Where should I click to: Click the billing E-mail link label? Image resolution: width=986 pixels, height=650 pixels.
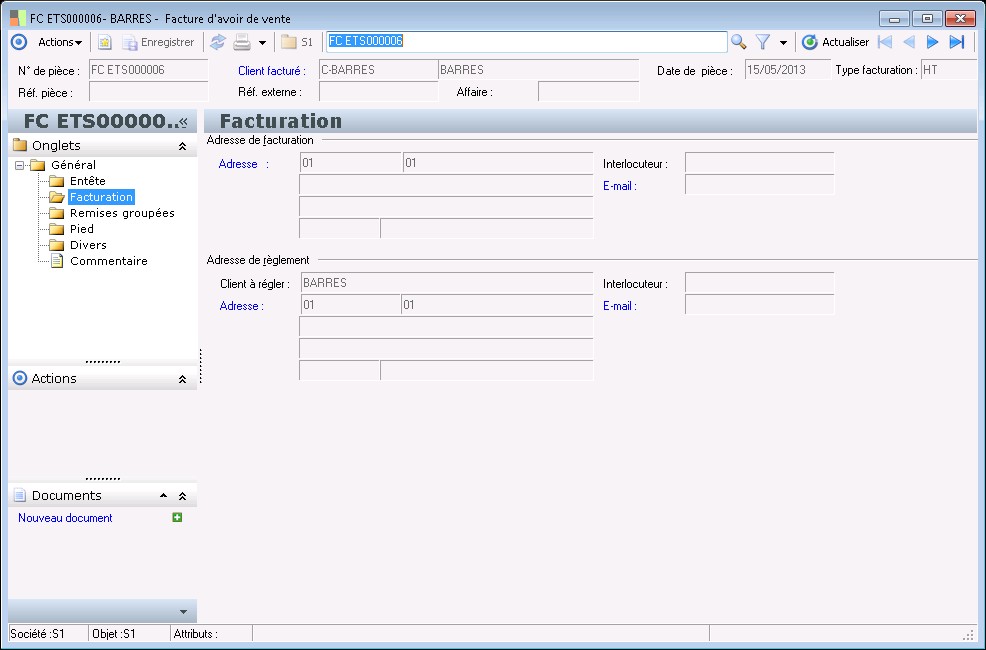[x=619, y=186]
